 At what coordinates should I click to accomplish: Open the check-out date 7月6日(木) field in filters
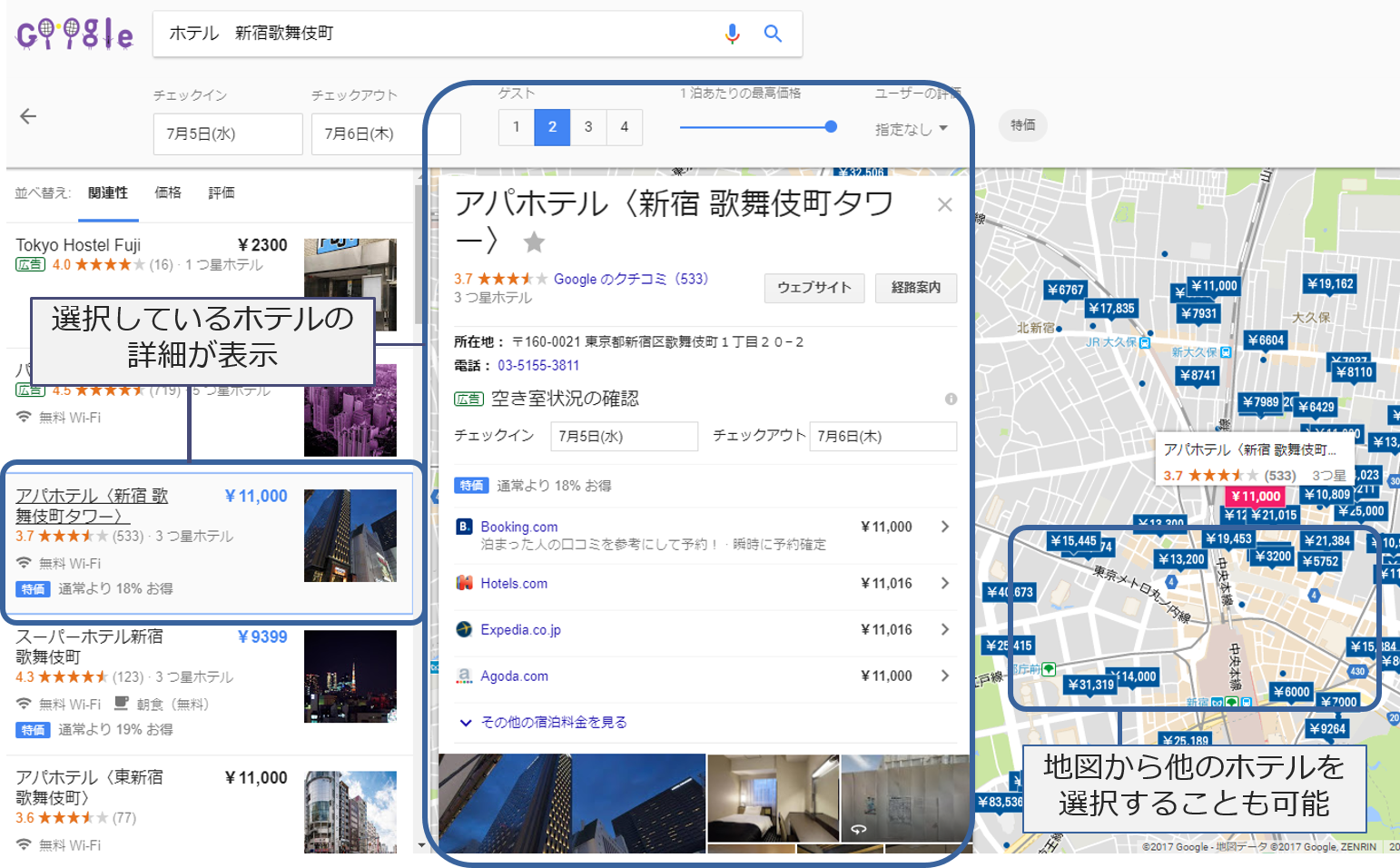coord(386,134)
